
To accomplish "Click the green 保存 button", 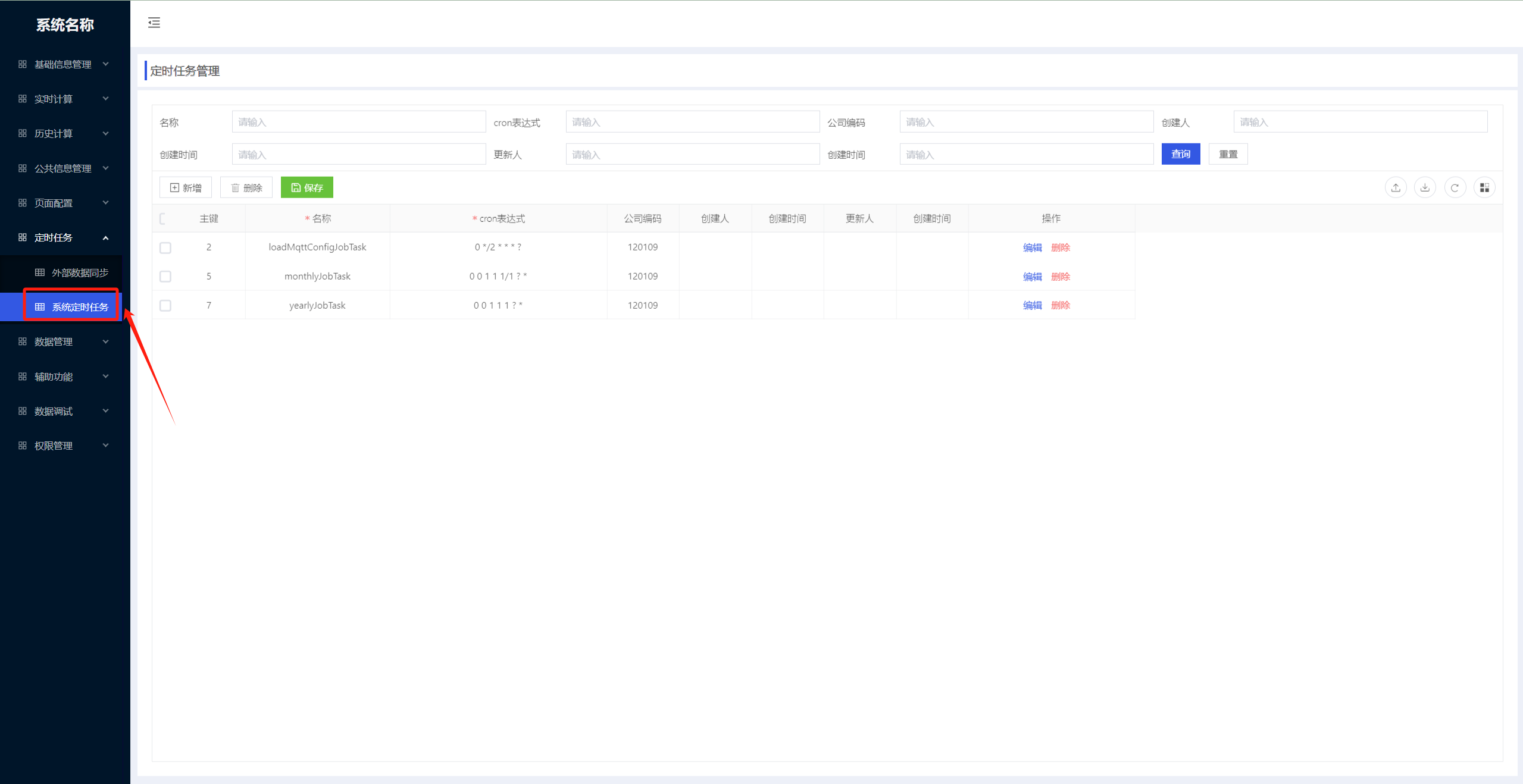I will click(x=307, y=188).
